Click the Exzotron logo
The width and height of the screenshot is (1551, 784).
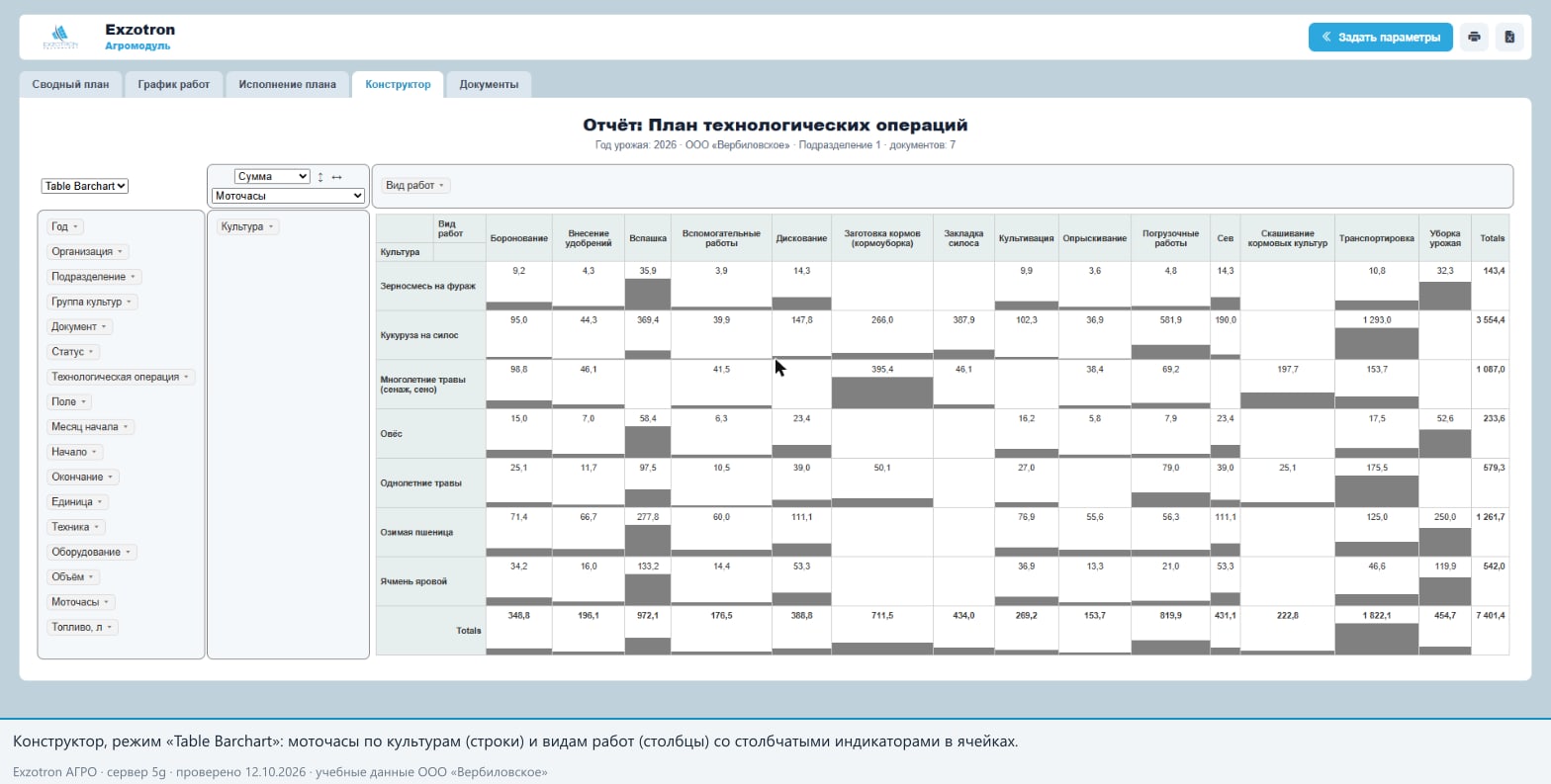(x=61, y=38)
